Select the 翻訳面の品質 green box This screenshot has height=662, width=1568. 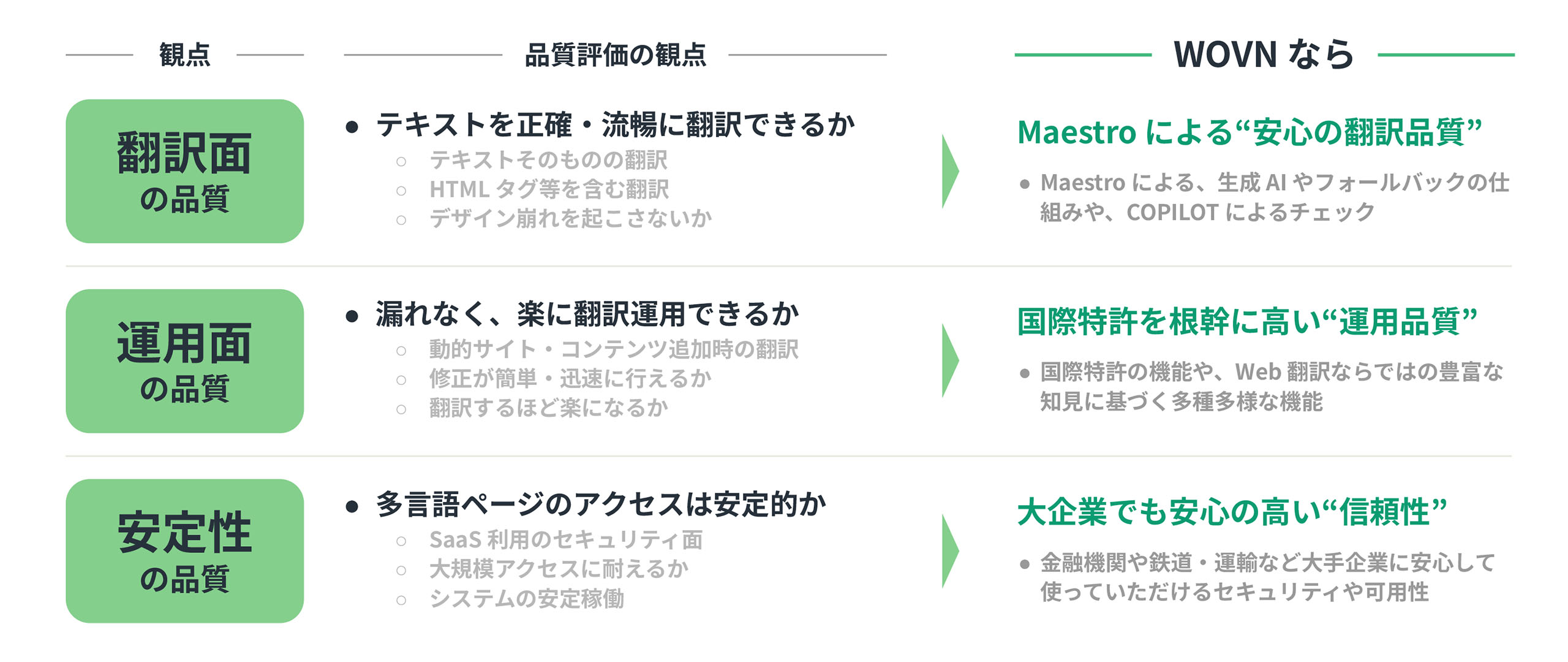pyautogui.click(x=184, y=171)
